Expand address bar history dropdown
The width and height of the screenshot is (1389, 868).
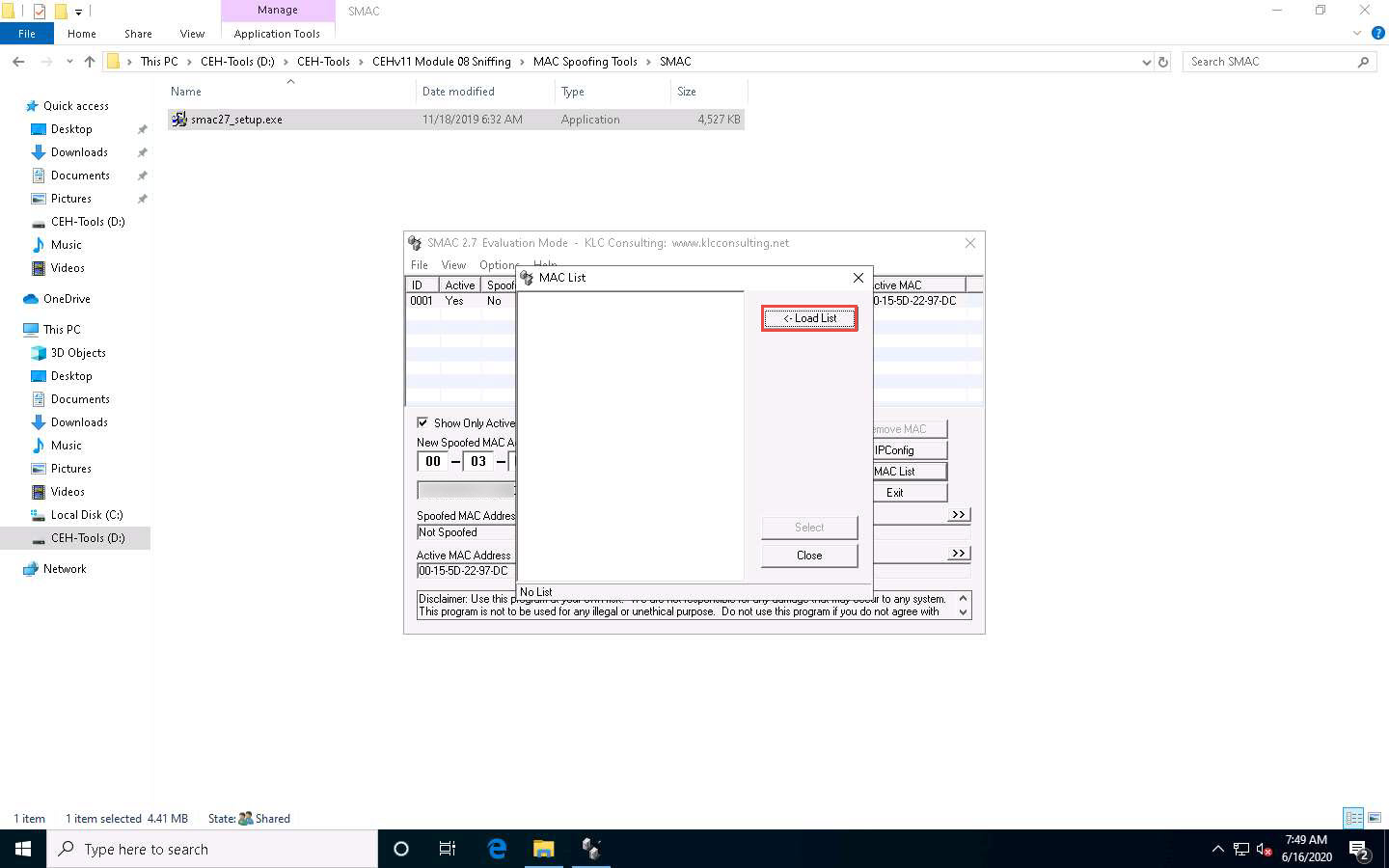1146,62
